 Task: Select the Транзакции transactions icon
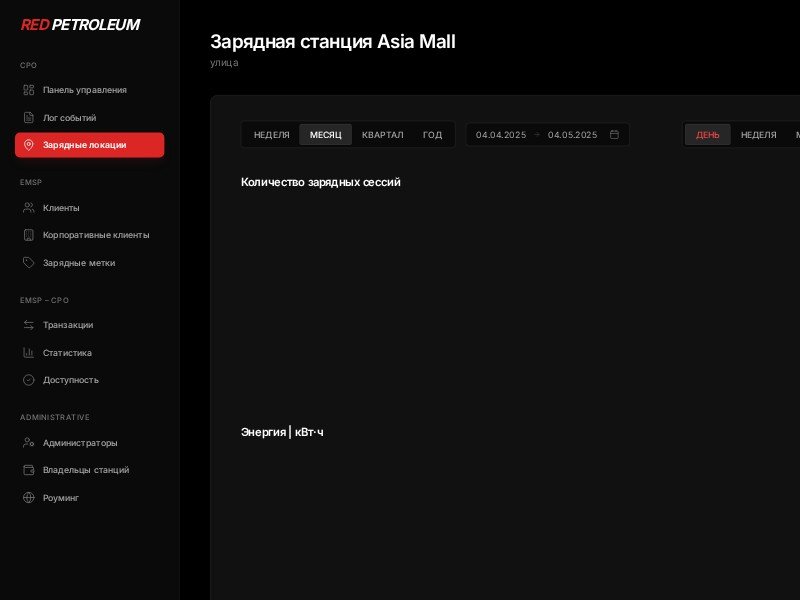(28, 325)
